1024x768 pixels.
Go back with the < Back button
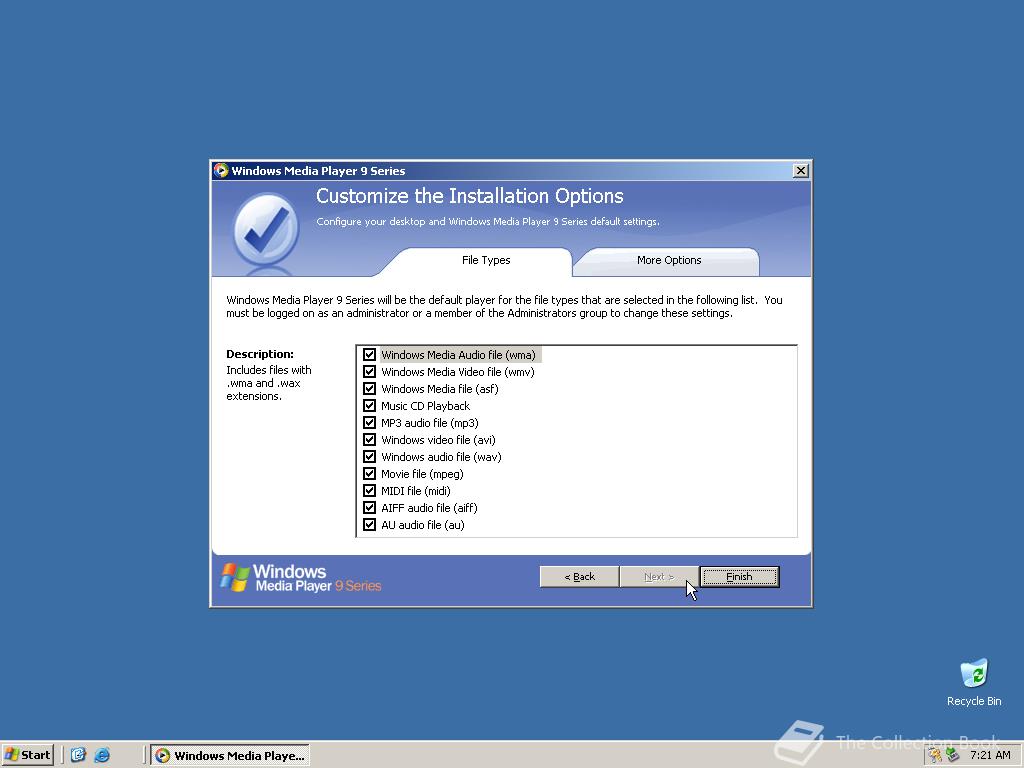pos(579,577)
